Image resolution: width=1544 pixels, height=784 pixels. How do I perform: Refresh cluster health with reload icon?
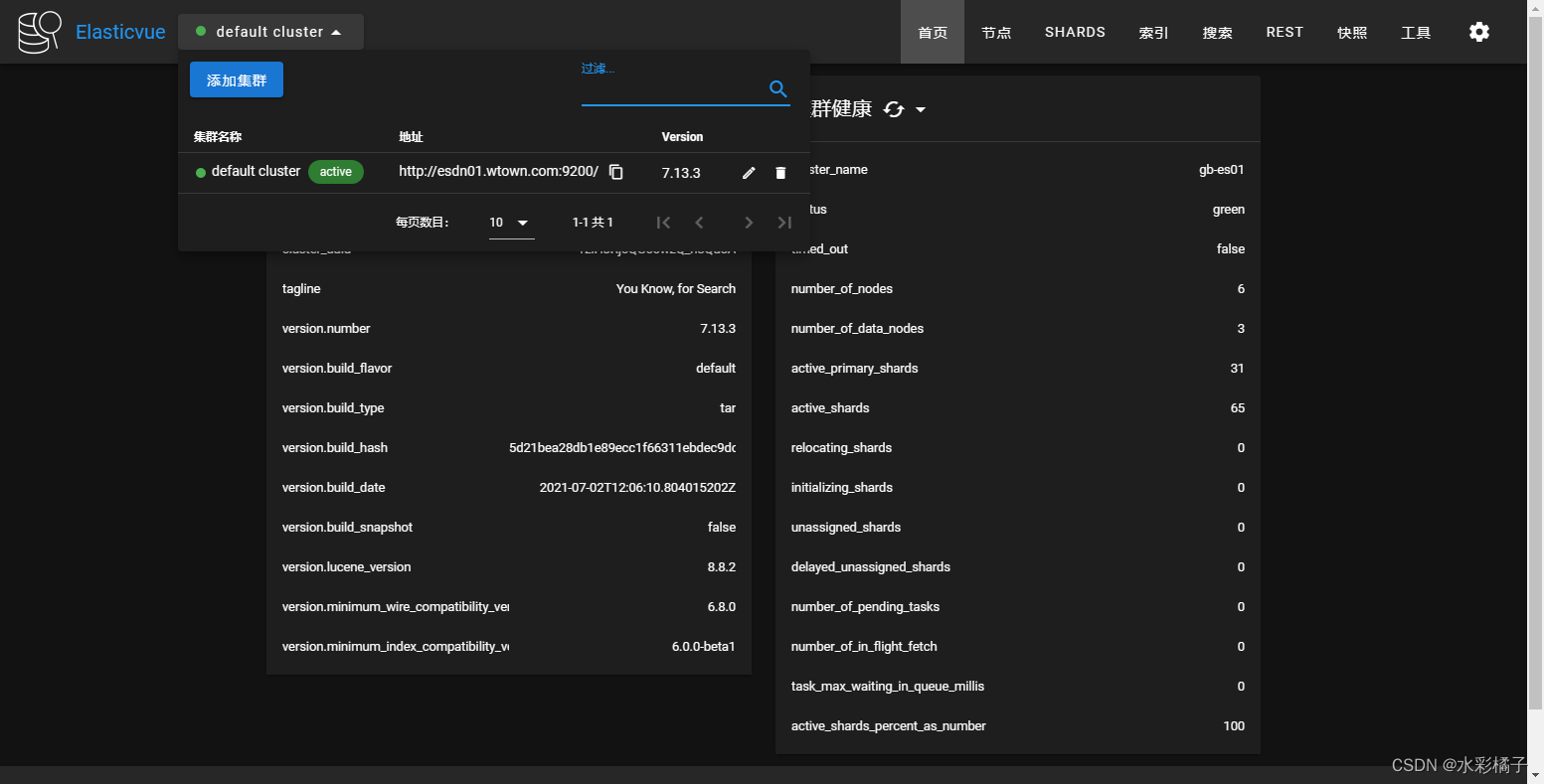tap(894, 109)
